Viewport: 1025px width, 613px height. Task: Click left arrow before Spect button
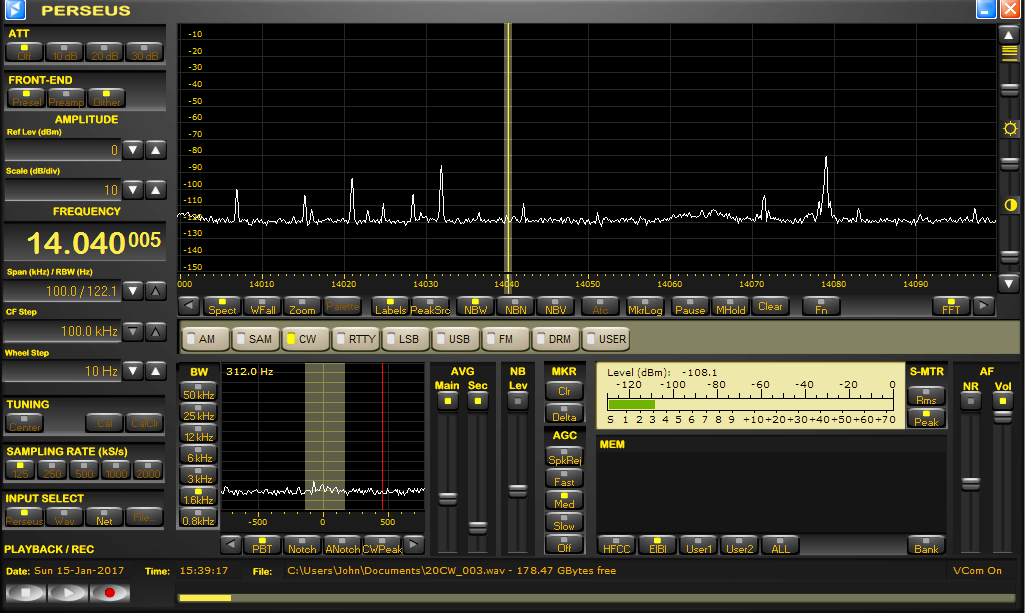tap(189, 305)
